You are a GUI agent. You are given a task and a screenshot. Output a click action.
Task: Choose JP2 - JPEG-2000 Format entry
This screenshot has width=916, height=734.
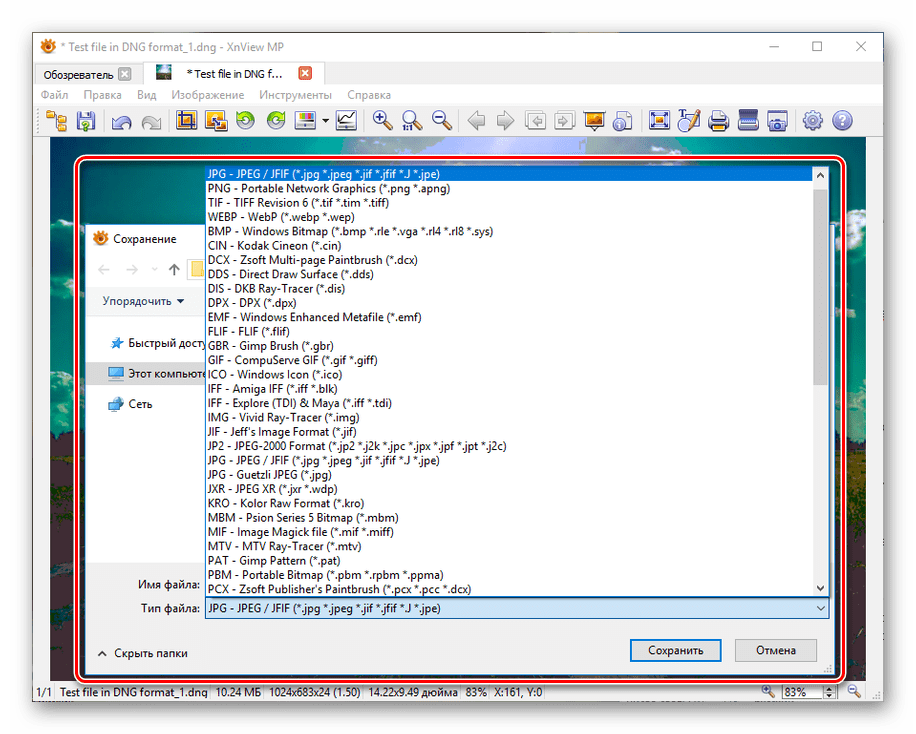509,446
